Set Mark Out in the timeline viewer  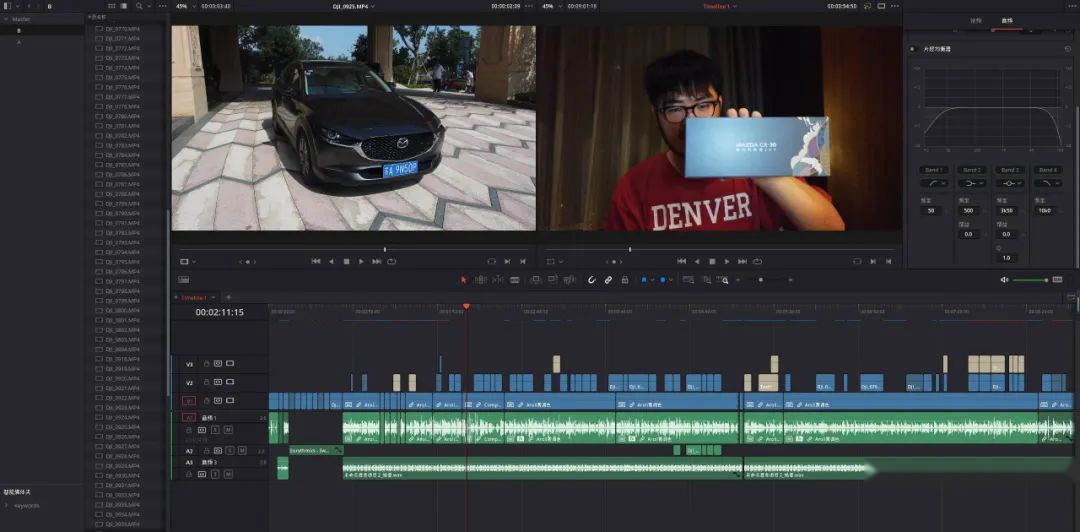click(x=889, y=261)
